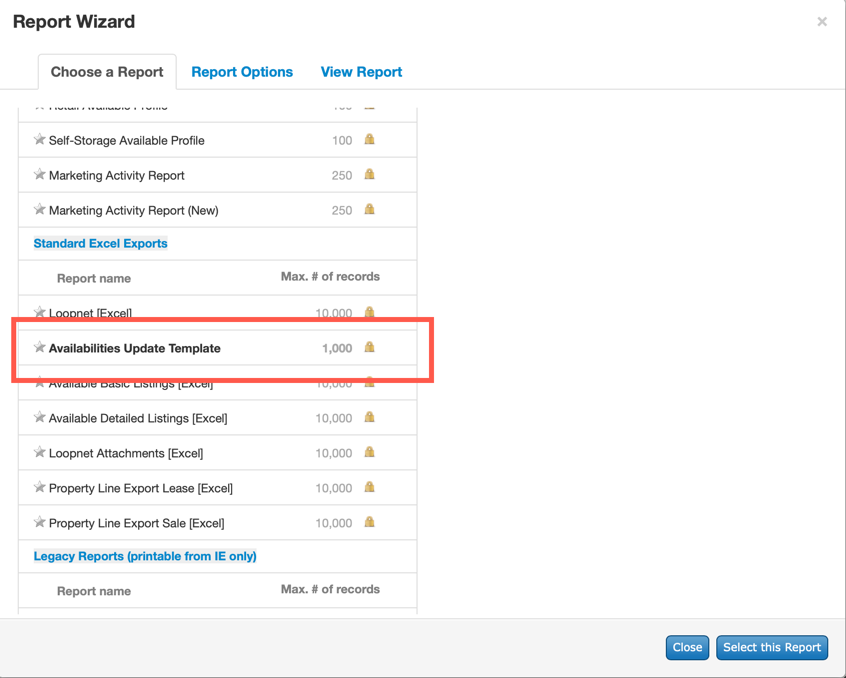This screenshot has height=678, width=846.
Task: Star the Self-Storage Available Profile report
Action: click(40, 140)
